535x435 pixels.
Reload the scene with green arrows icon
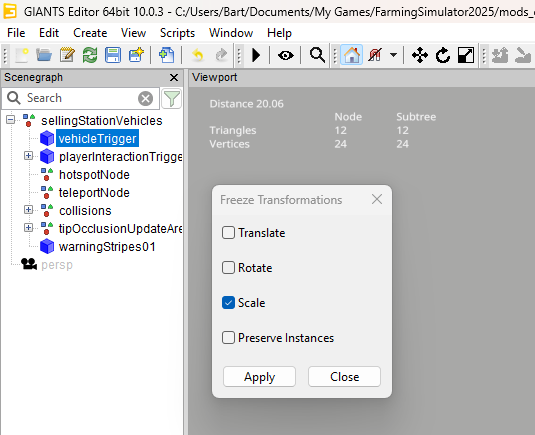(x=90, y=55)
